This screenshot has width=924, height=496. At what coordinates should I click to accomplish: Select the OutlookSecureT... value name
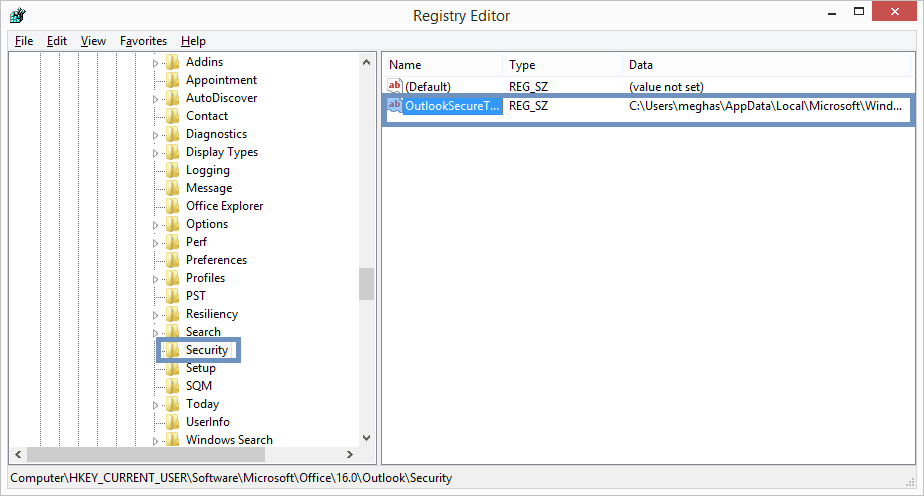[x=452, y=105]
